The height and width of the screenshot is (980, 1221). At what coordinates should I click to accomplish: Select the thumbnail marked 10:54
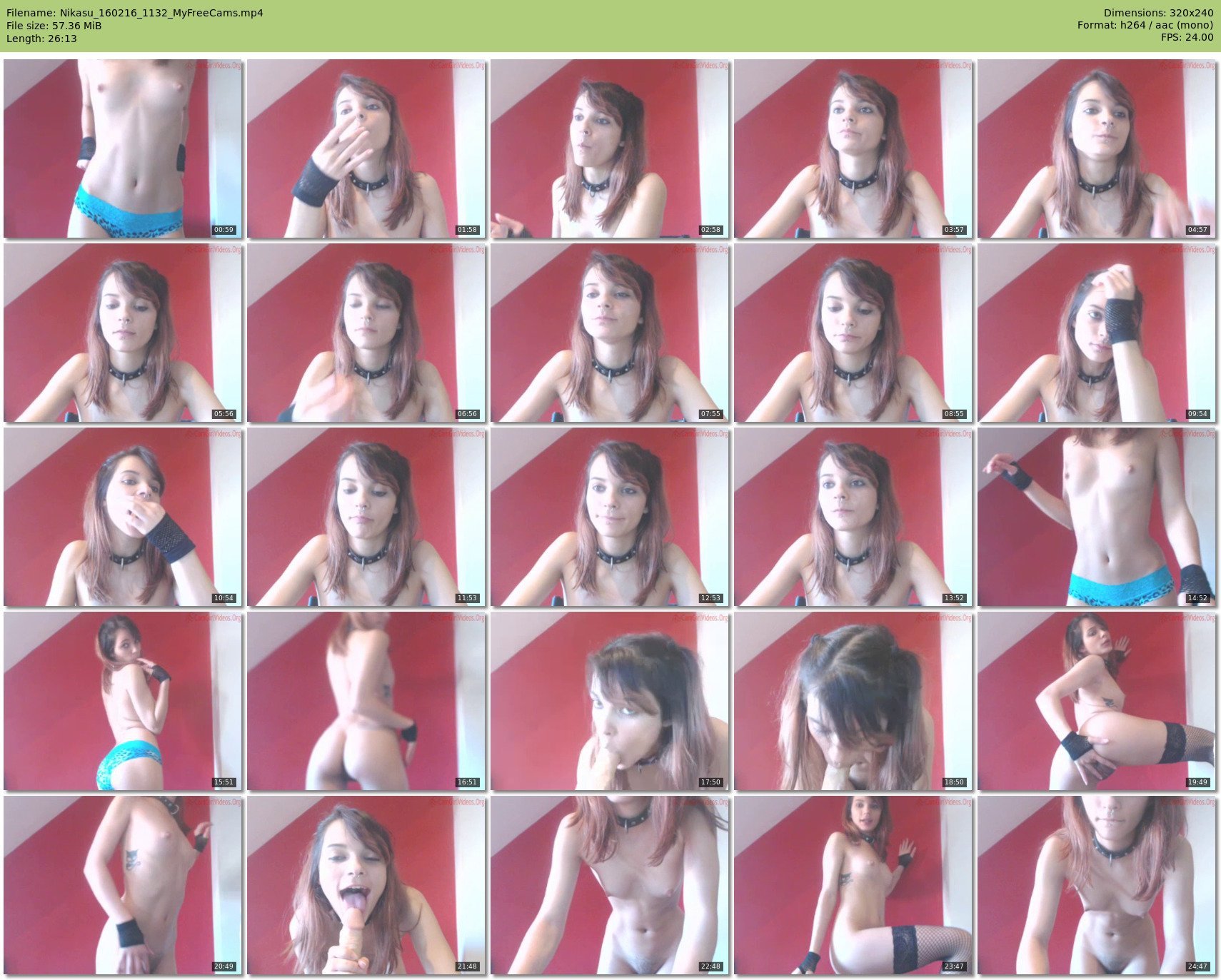123,517
